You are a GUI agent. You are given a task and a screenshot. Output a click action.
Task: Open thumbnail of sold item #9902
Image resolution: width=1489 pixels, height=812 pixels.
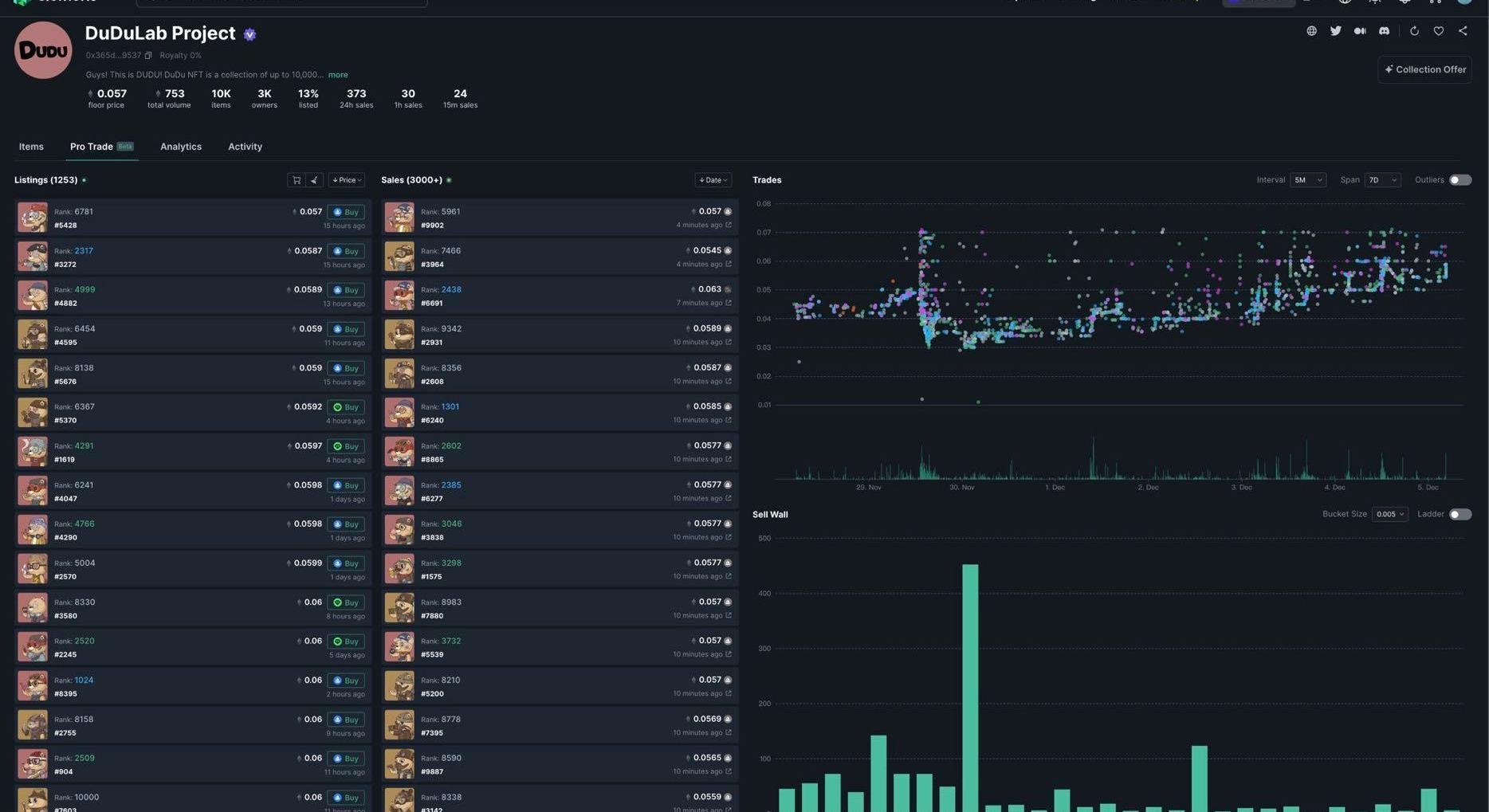(x=399, y=218)
